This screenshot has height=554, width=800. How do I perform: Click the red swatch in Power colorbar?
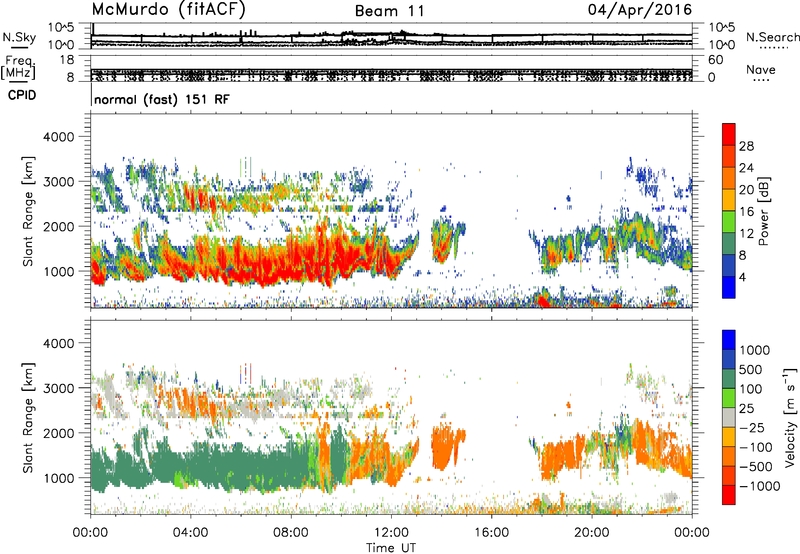click(x=729, y=135)
